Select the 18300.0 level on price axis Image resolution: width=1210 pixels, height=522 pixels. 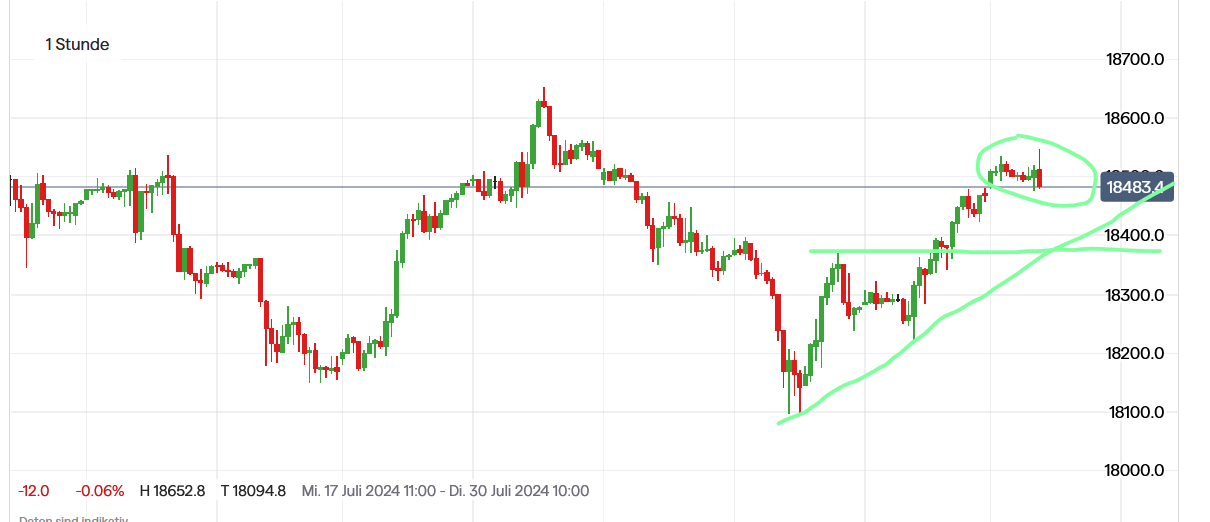tap(1135, 295)
